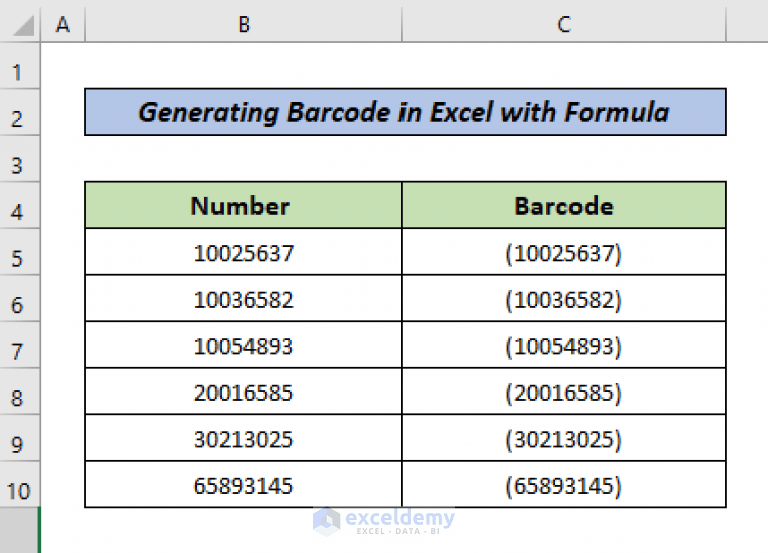Screen dimensions: 768x553
Task: Select barcode cell (10036582)
Action: tap(564, 298)
